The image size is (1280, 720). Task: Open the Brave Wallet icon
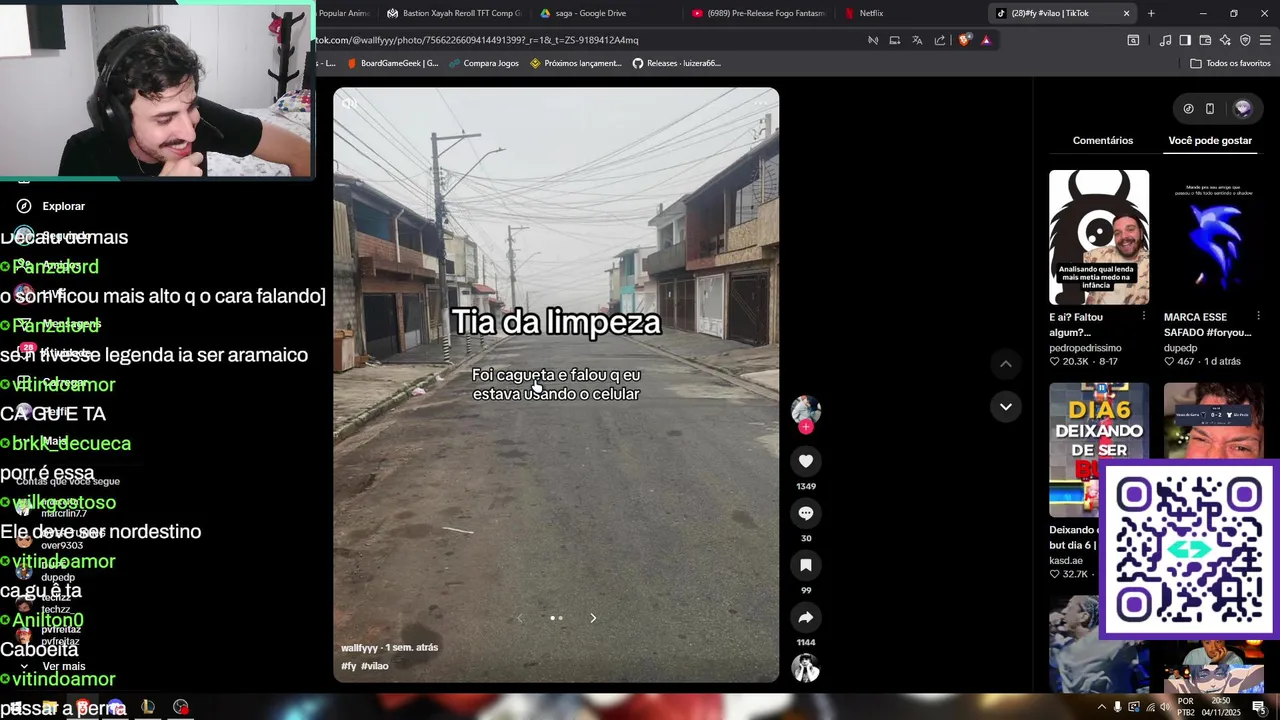[x=1205, y=40]
